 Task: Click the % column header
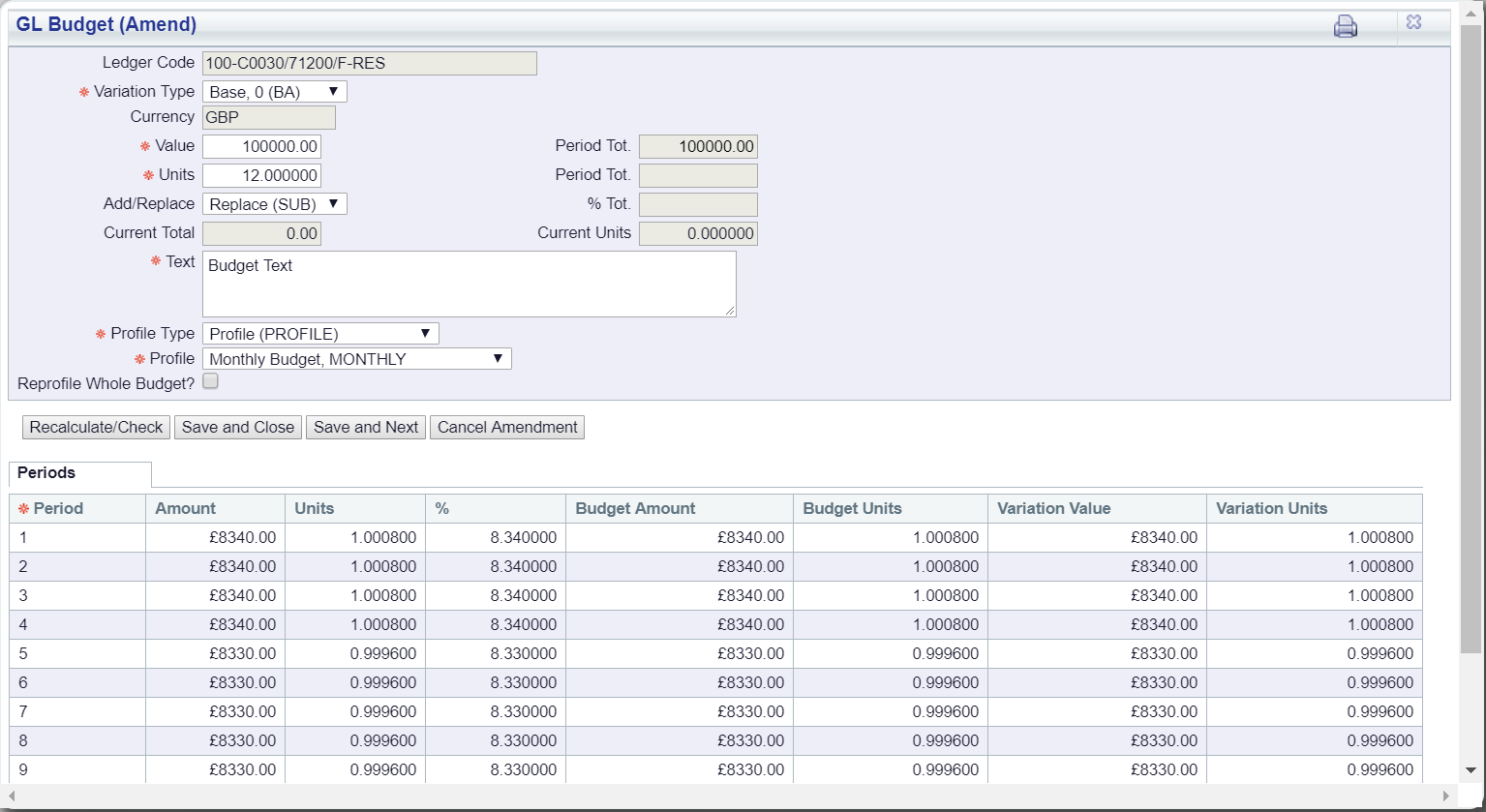495,508
